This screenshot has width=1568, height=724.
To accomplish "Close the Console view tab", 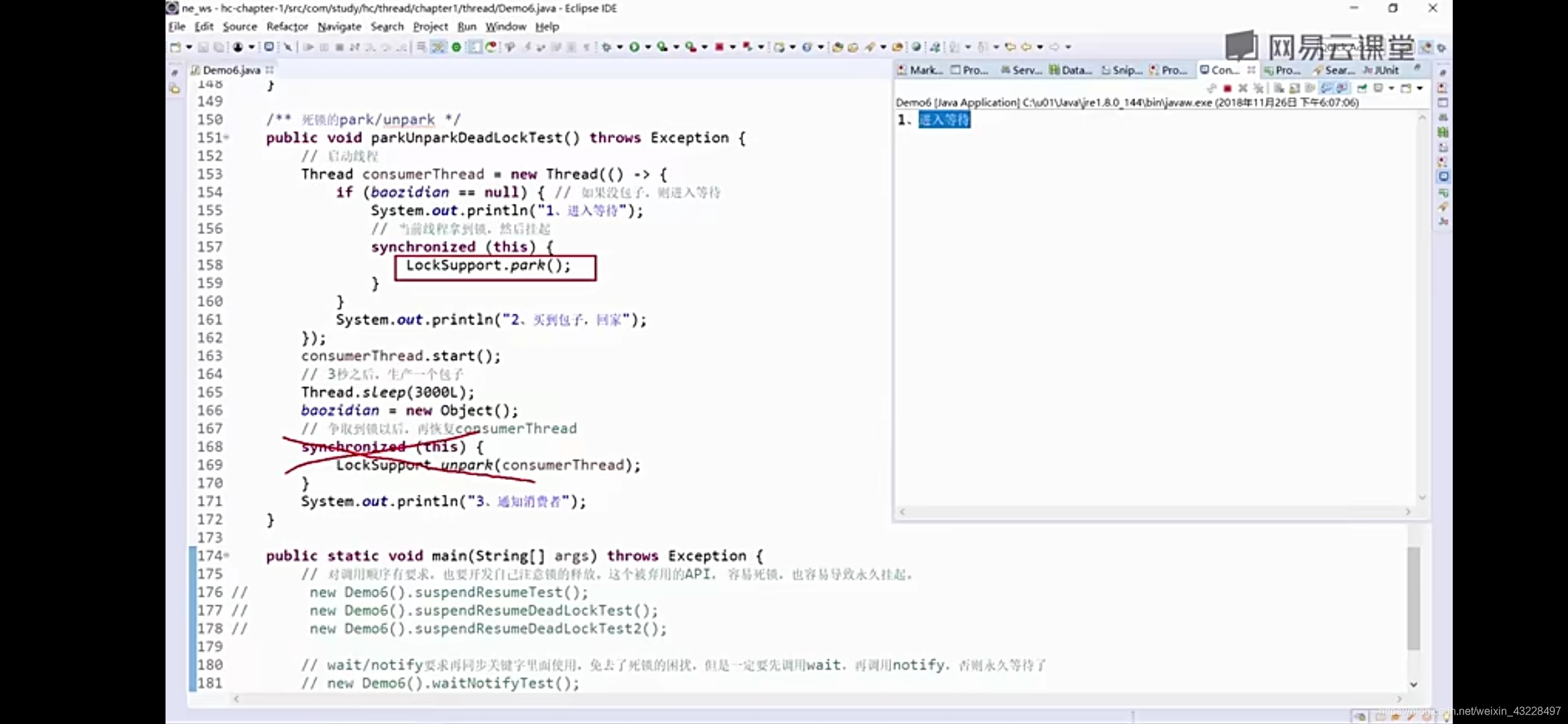I will [x=1251, y=70].
